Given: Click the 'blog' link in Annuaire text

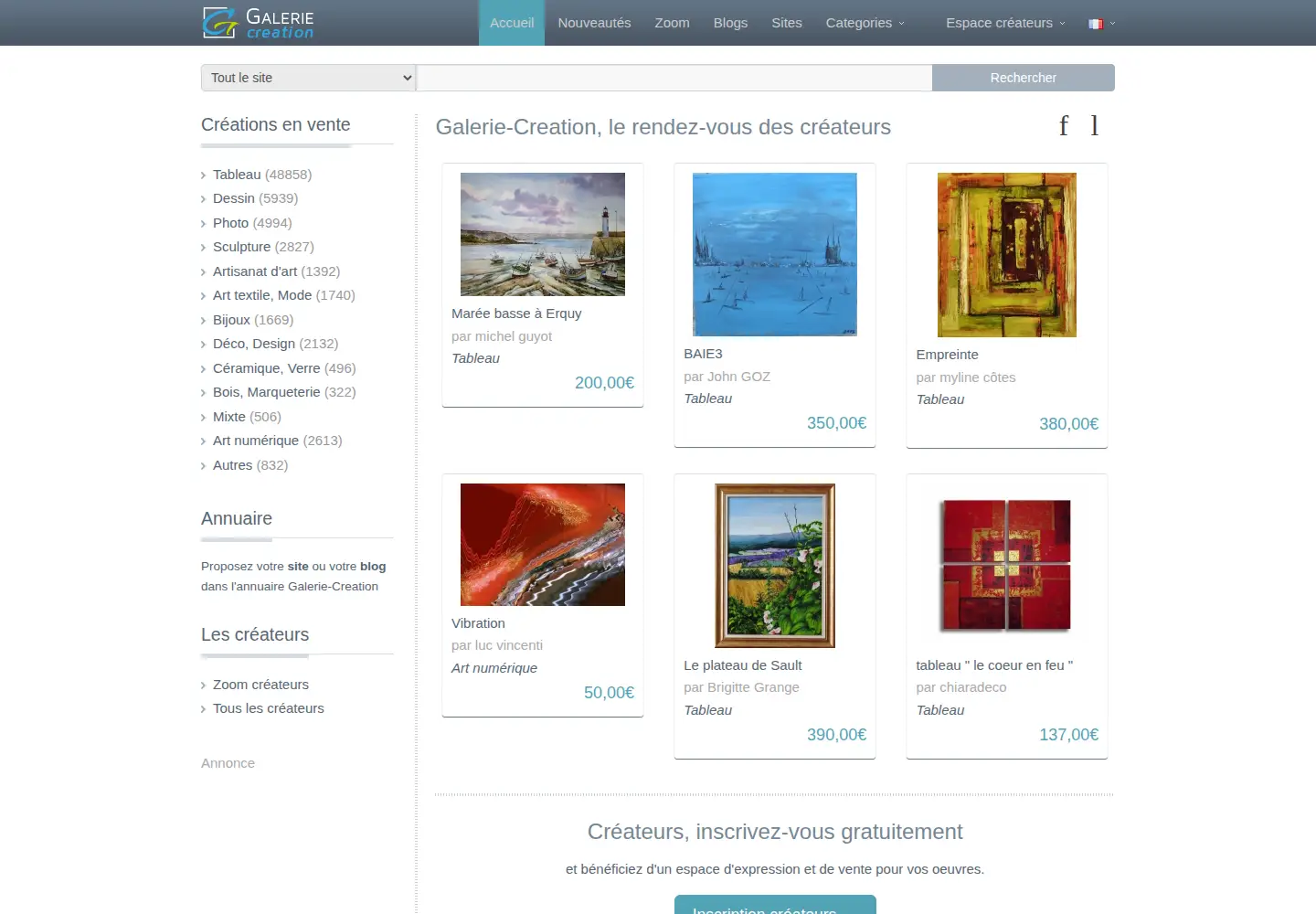Looking at the screenshot, I should pyautogui.click(x=373, y=567).
